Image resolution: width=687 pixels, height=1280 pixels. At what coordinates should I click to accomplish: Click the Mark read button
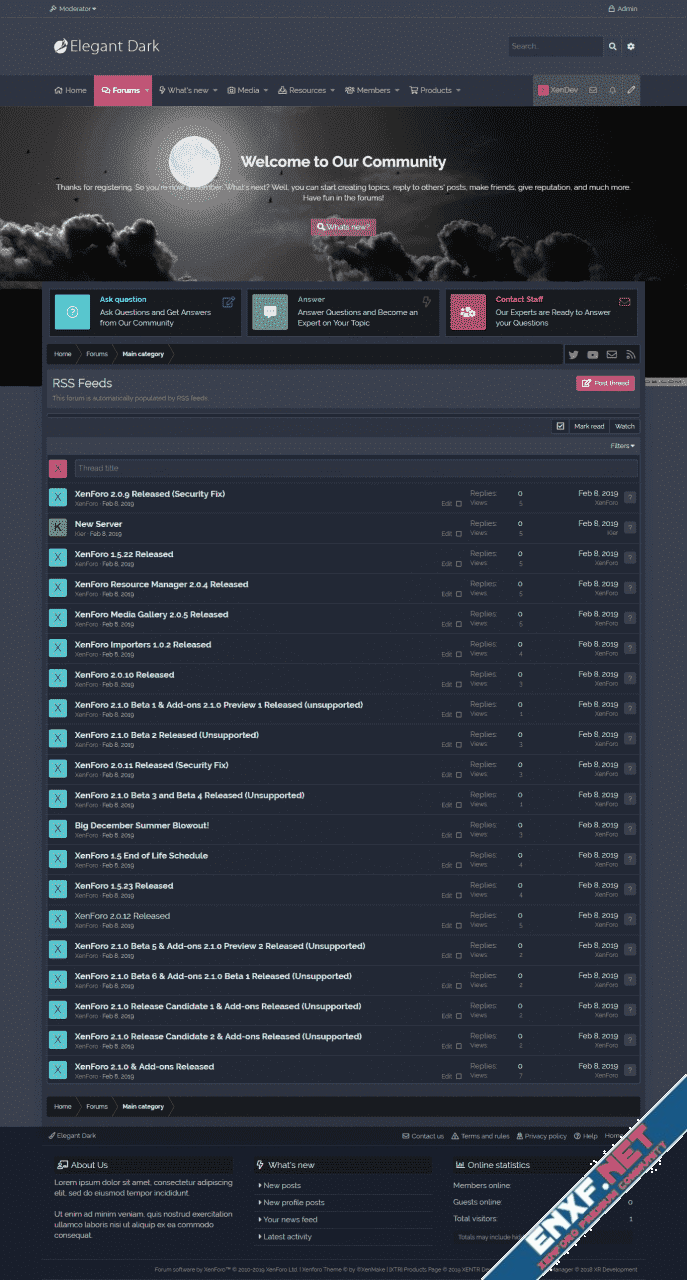coord(589,426)
